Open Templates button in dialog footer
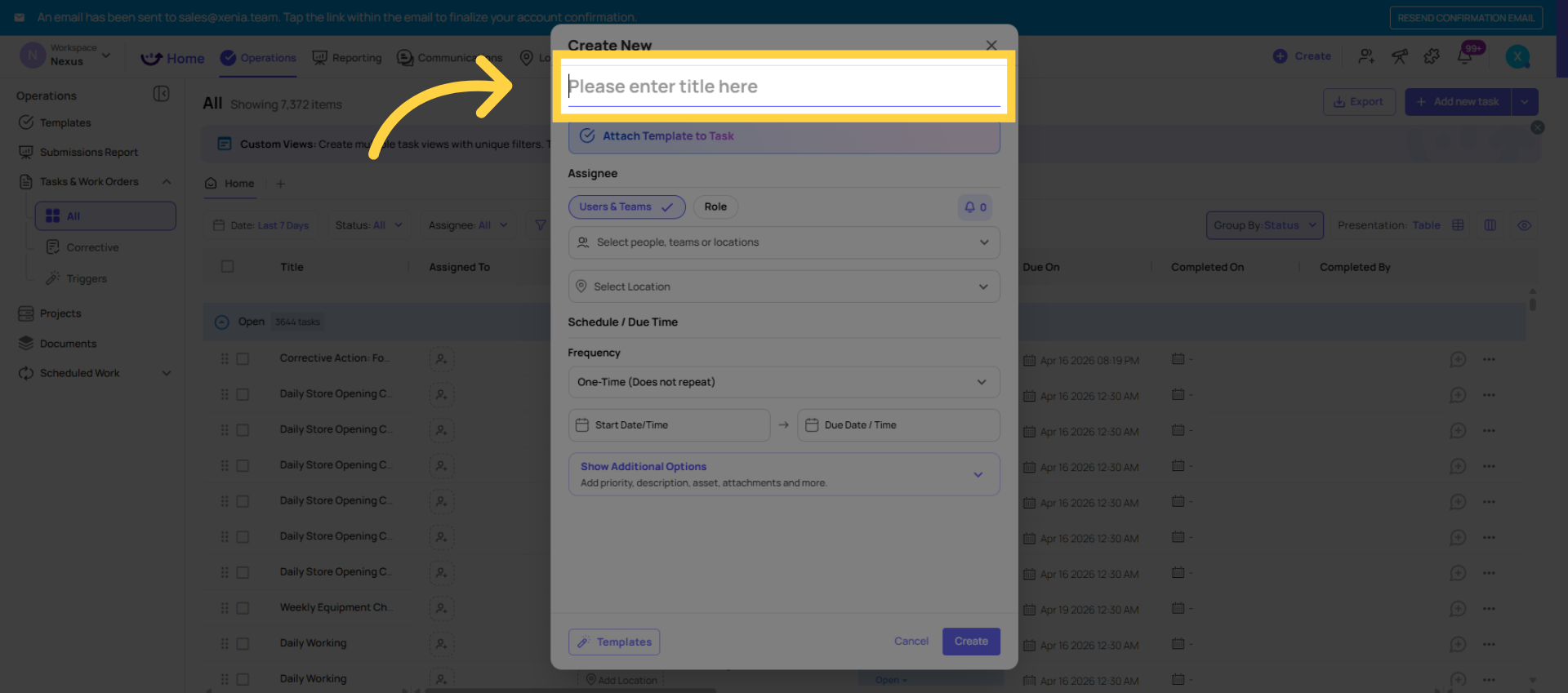The width and height of the screenshot is (1568, 693). coord(614,642)
